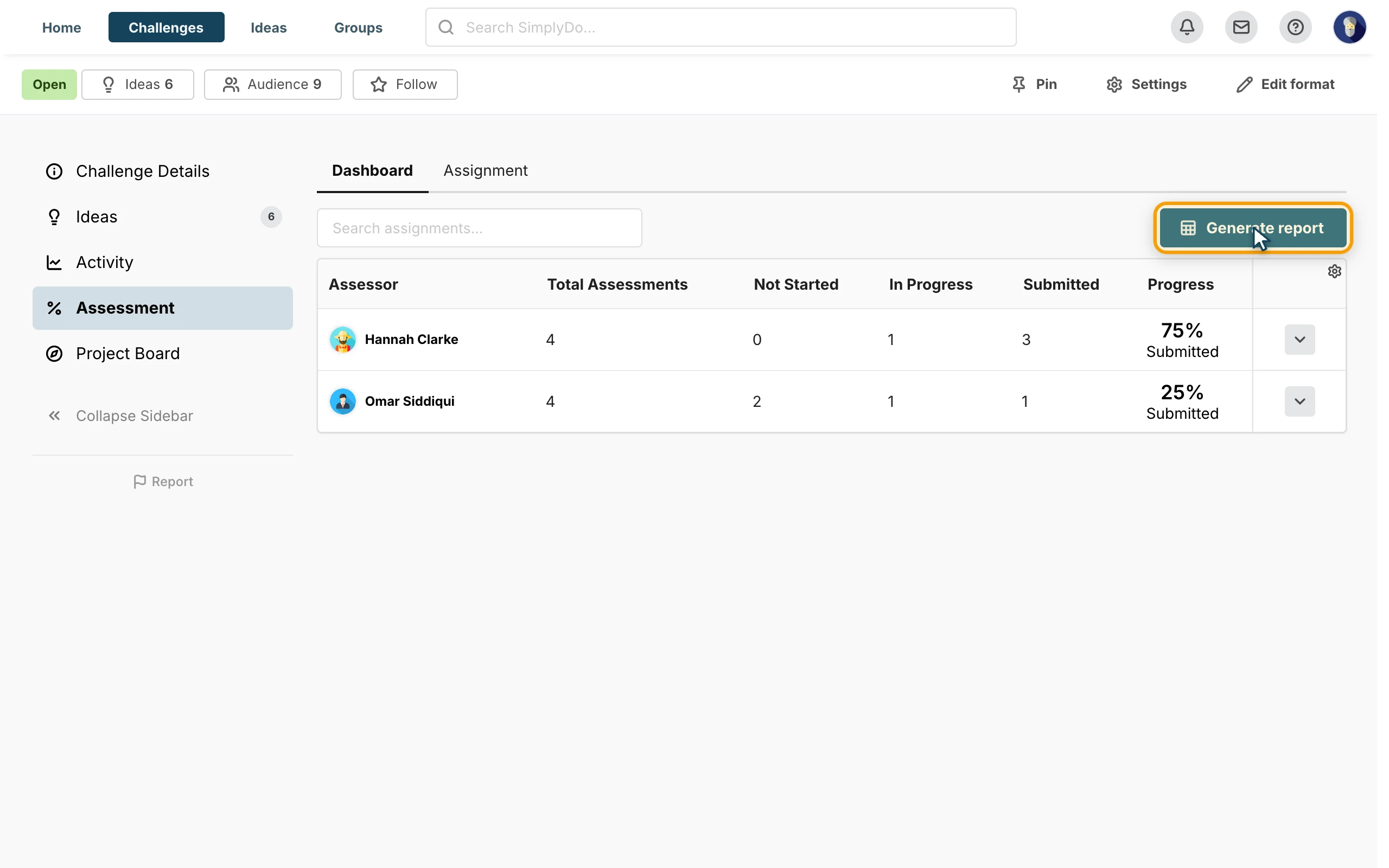Screen dimensions: 1389x868
Task: Click the Total Assessments column header
Action: pos(617,284)
